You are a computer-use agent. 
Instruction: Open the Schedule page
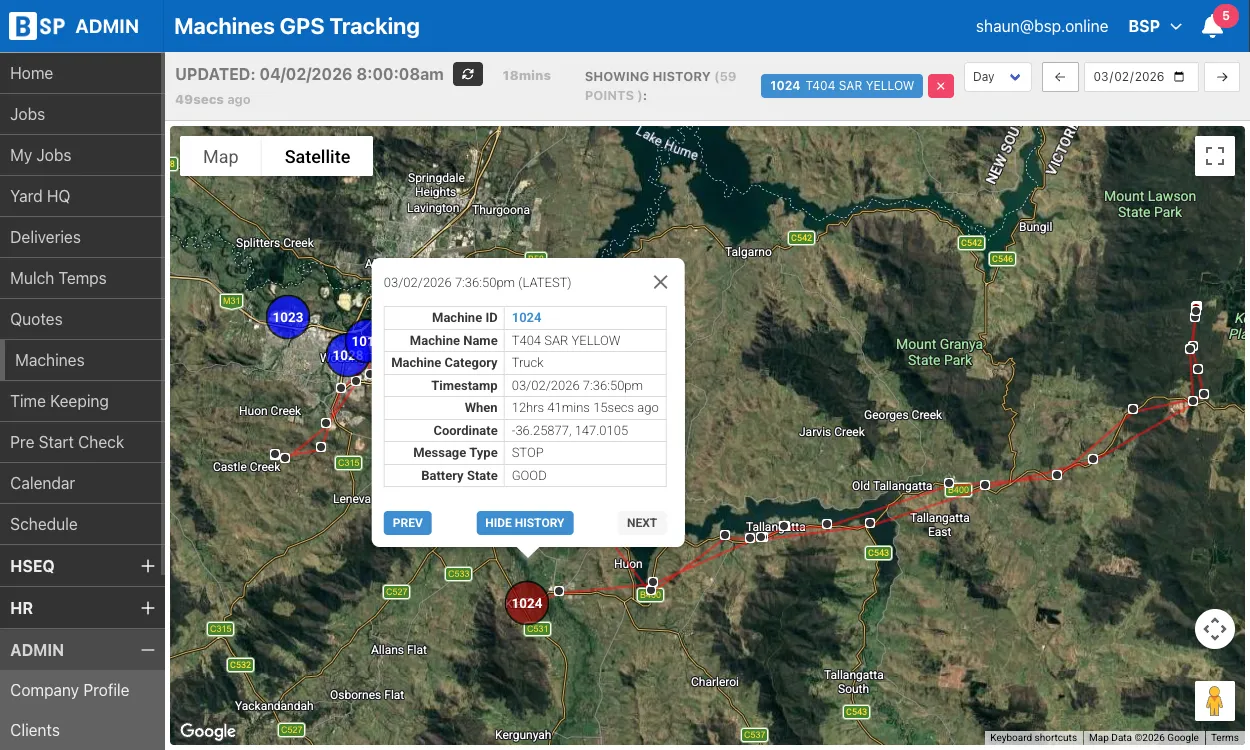82,524
